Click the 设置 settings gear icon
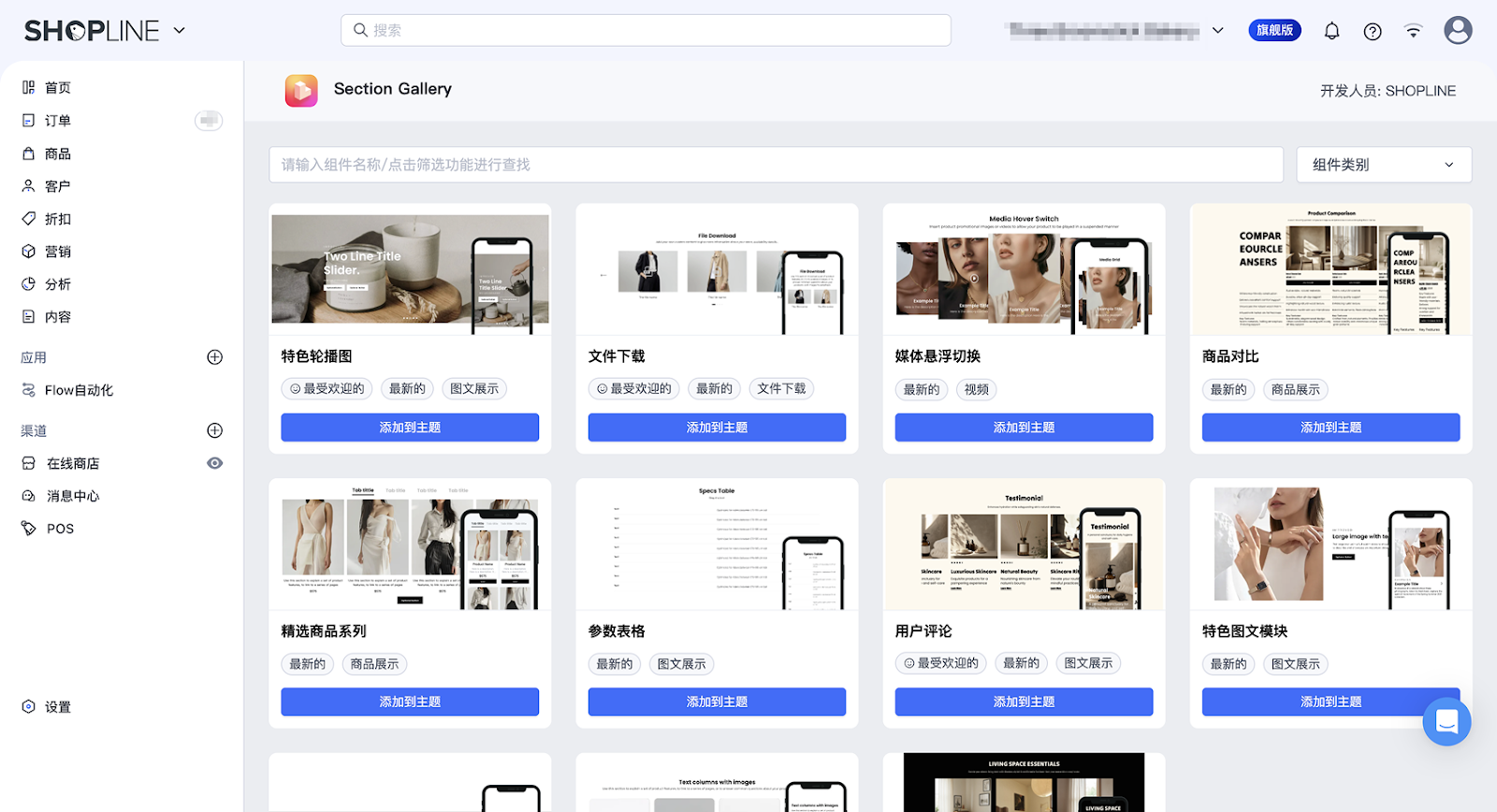 29,707
